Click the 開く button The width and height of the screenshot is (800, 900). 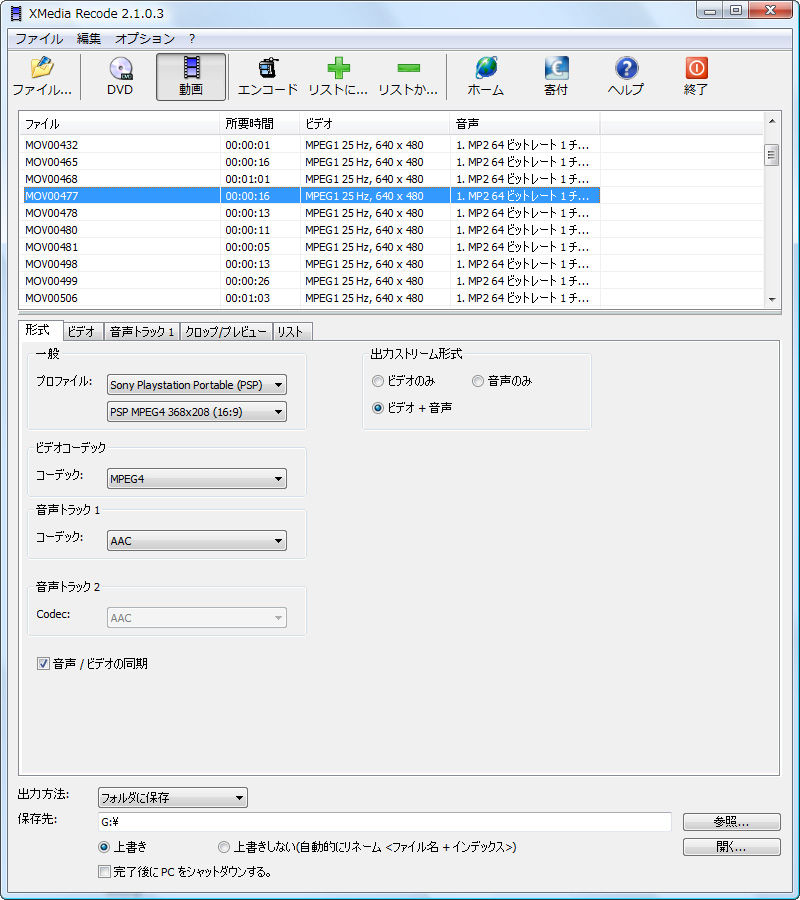tap(731, 847)
